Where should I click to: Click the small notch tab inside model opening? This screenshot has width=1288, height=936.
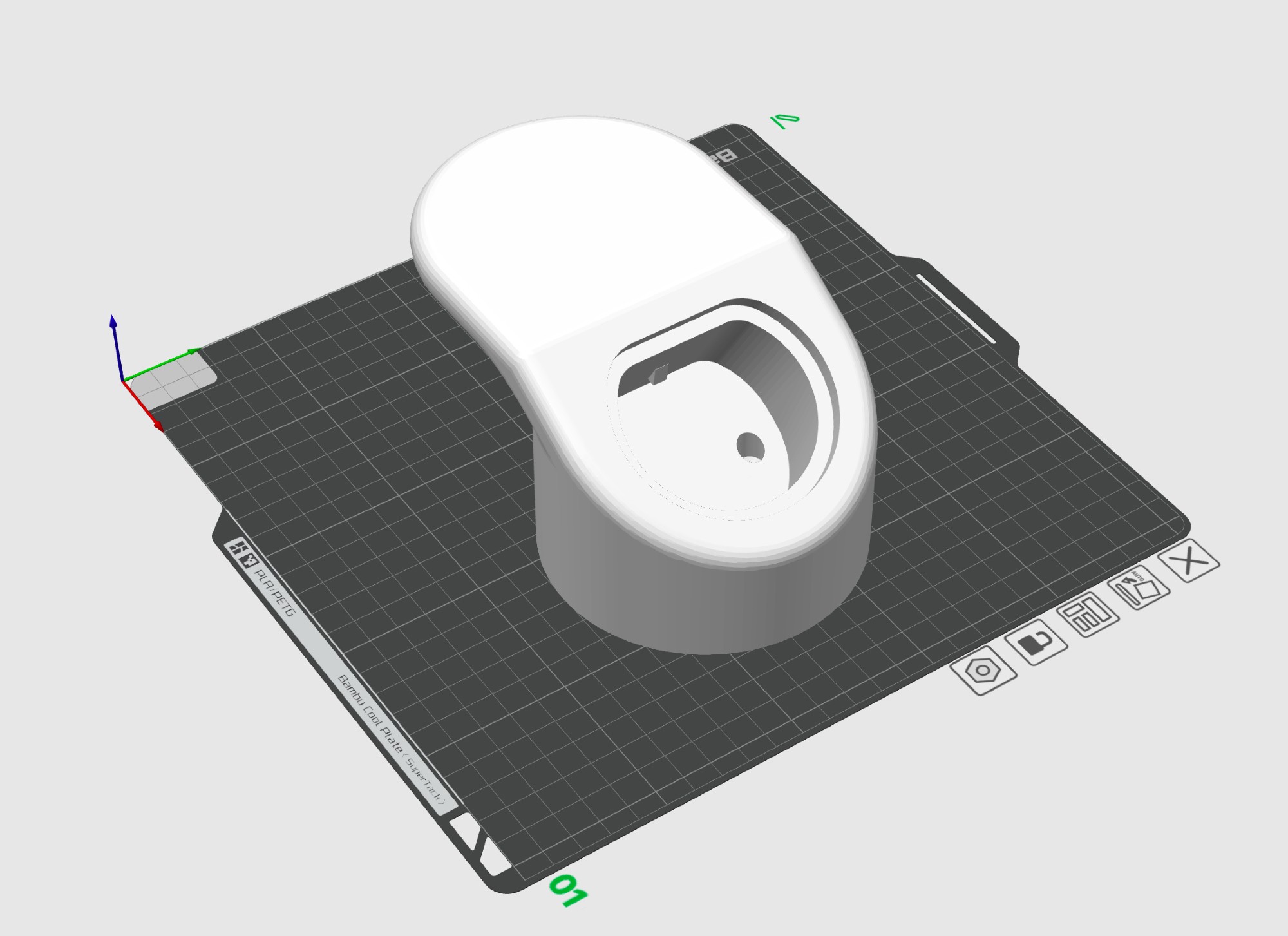[658, 375]
